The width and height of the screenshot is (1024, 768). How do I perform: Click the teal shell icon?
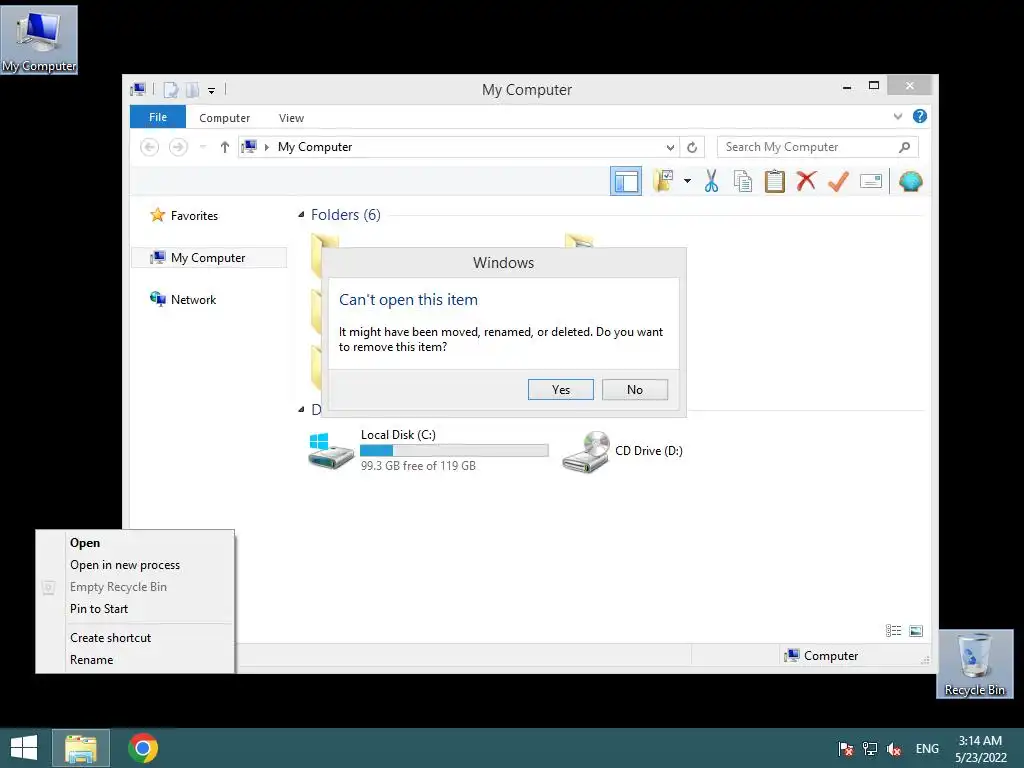tap(910, 181)
